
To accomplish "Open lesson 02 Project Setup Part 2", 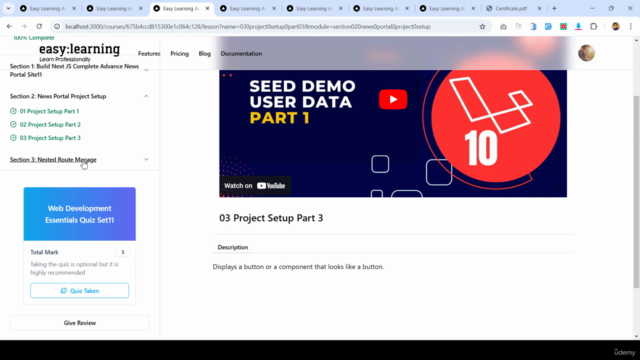I will pyautogui.click(x=50, y=124).
